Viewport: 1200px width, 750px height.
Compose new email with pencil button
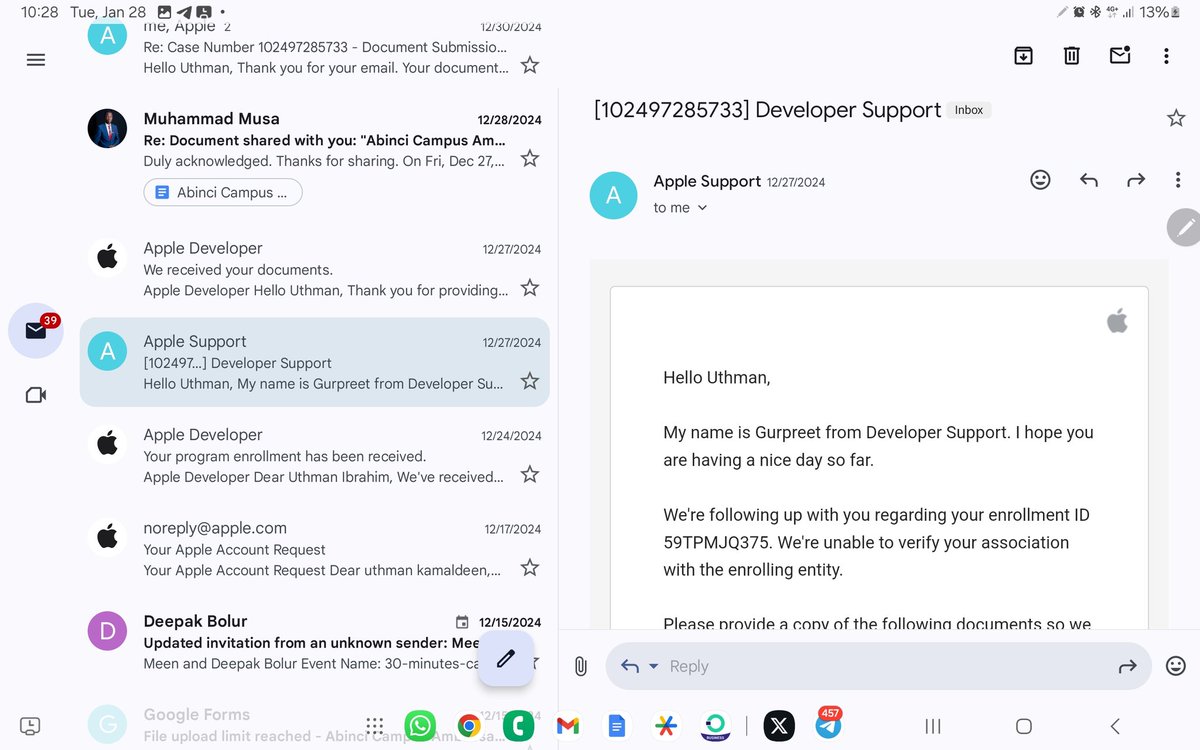coord(506,658)
